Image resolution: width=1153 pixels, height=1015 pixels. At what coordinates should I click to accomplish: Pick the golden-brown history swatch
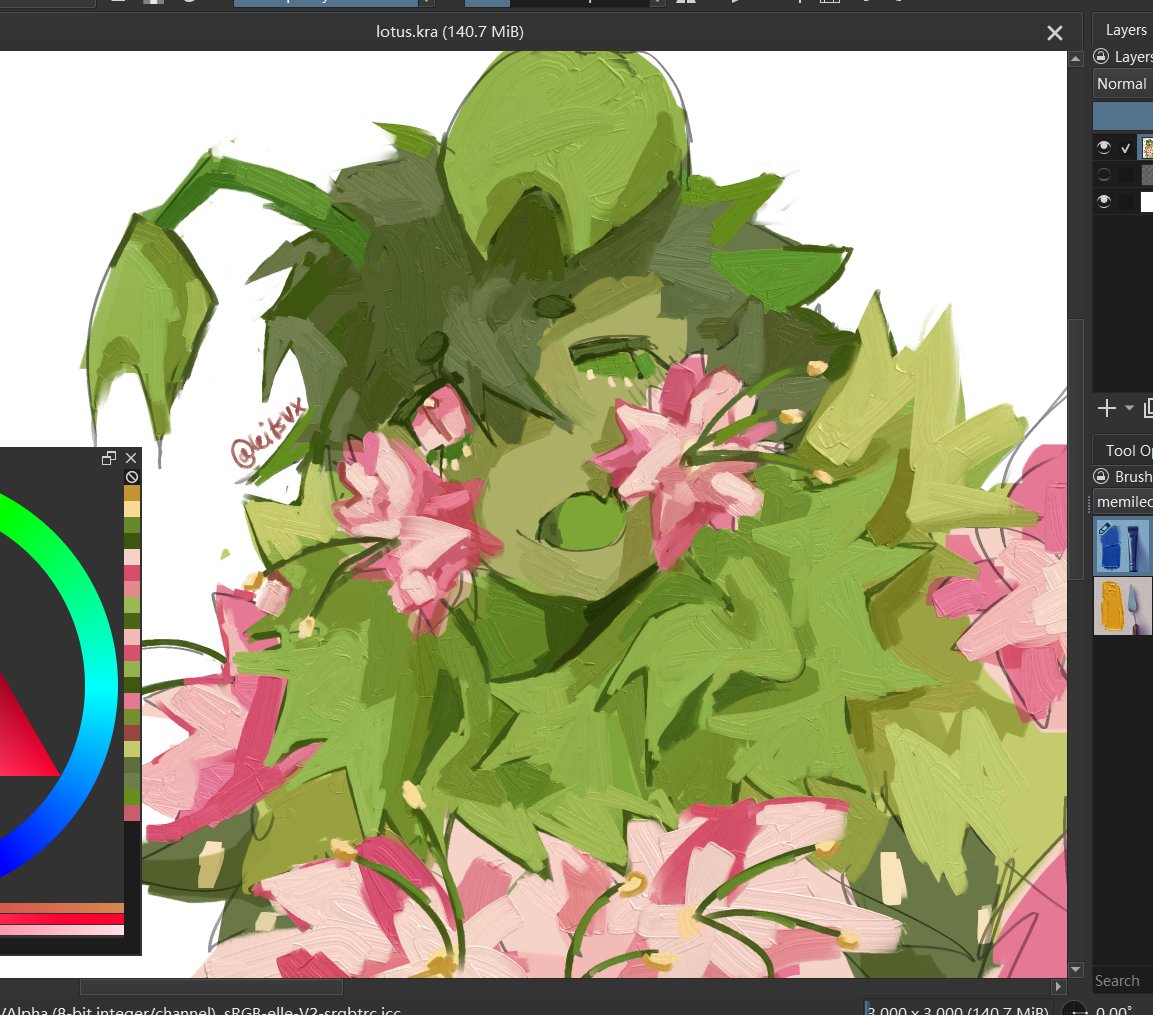click(132, 493)
